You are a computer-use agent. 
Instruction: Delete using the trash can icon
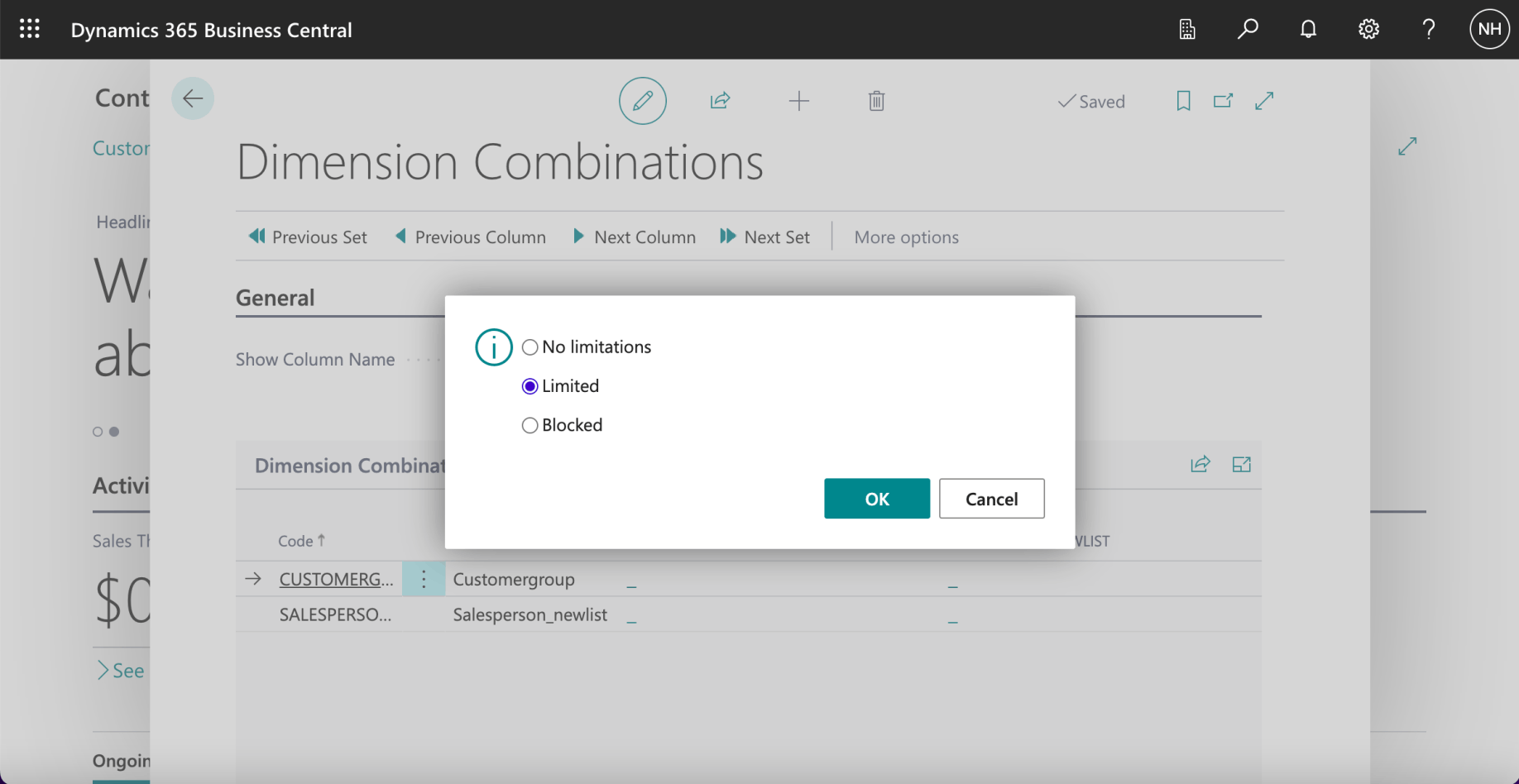coord(877,101)
